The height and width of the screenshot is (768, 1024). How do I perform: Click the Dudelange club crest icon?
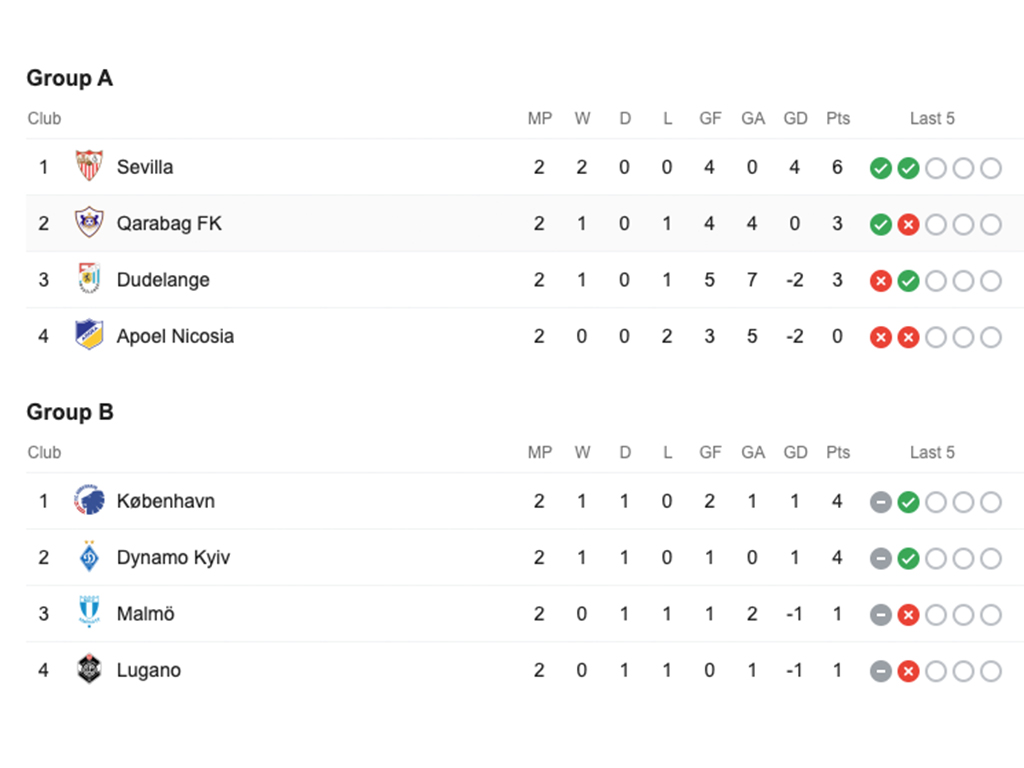(89, 280)
